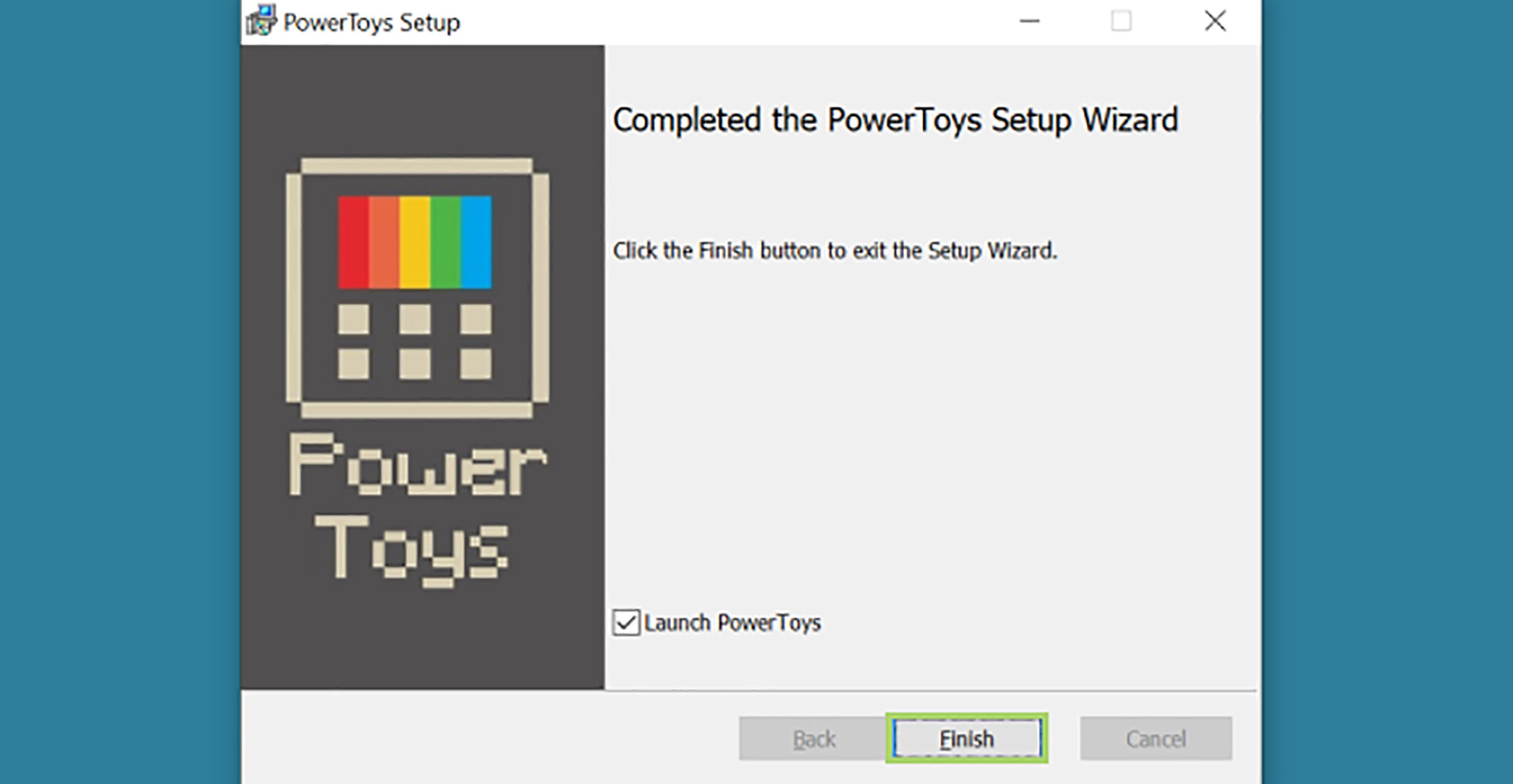The width and height of the screenshot is (1513, 784).
Task: Click the Finish button
Action: (x=967, y=738)
